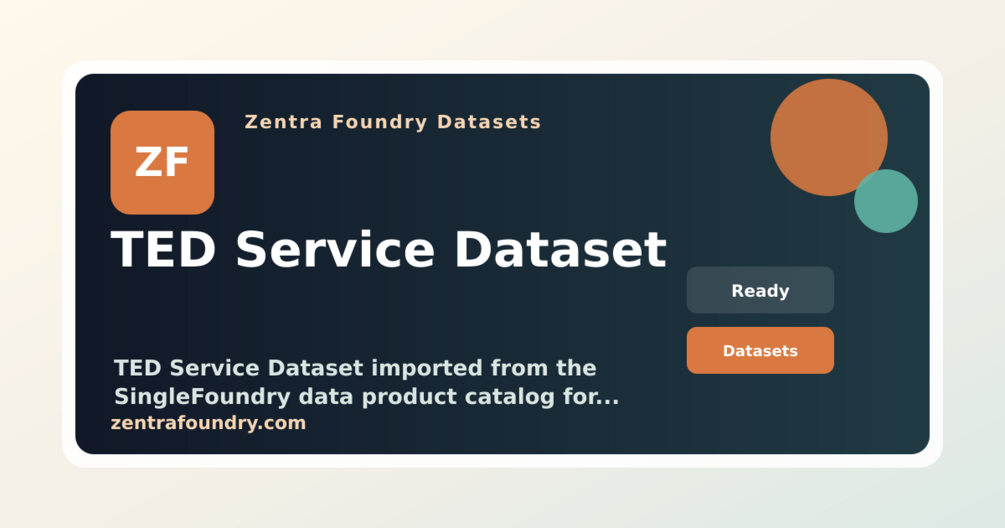
Task: Click the TED Service Dataset title
Action: 389,249
